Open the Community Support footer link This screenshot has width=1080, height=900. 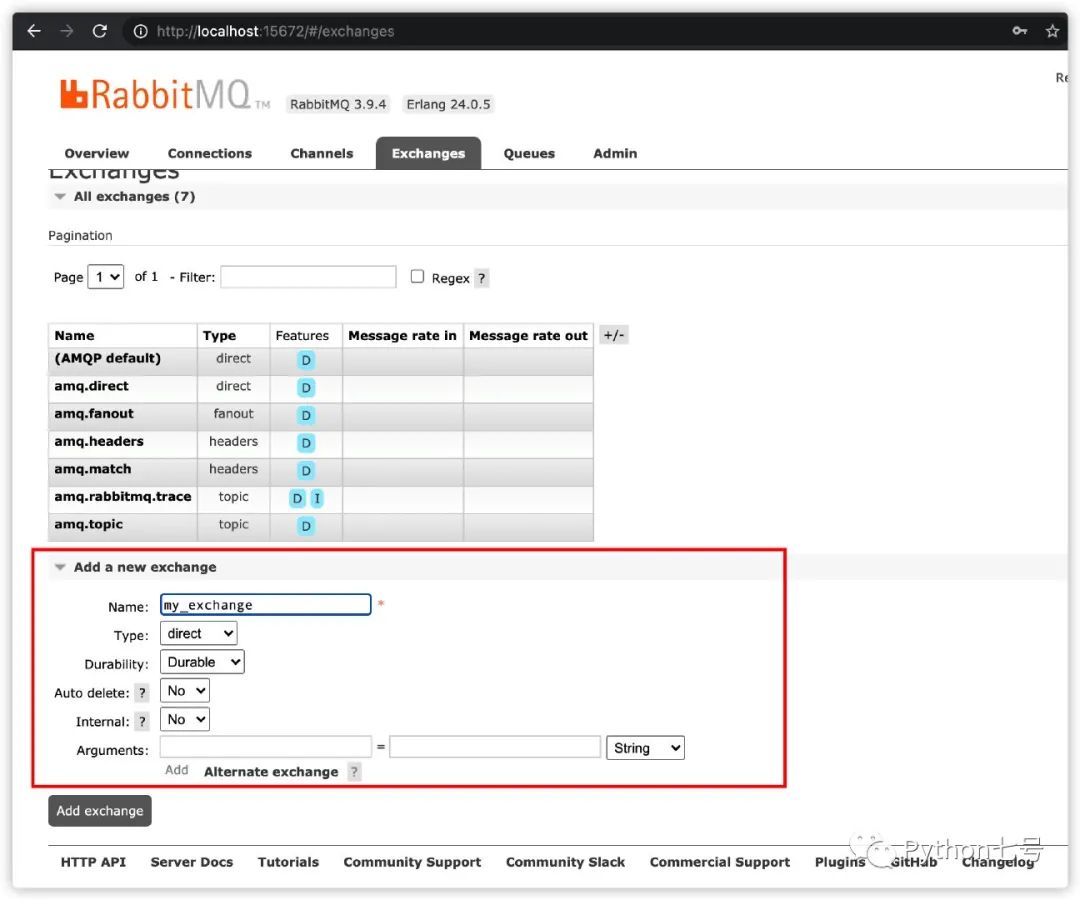coord(412,862)
